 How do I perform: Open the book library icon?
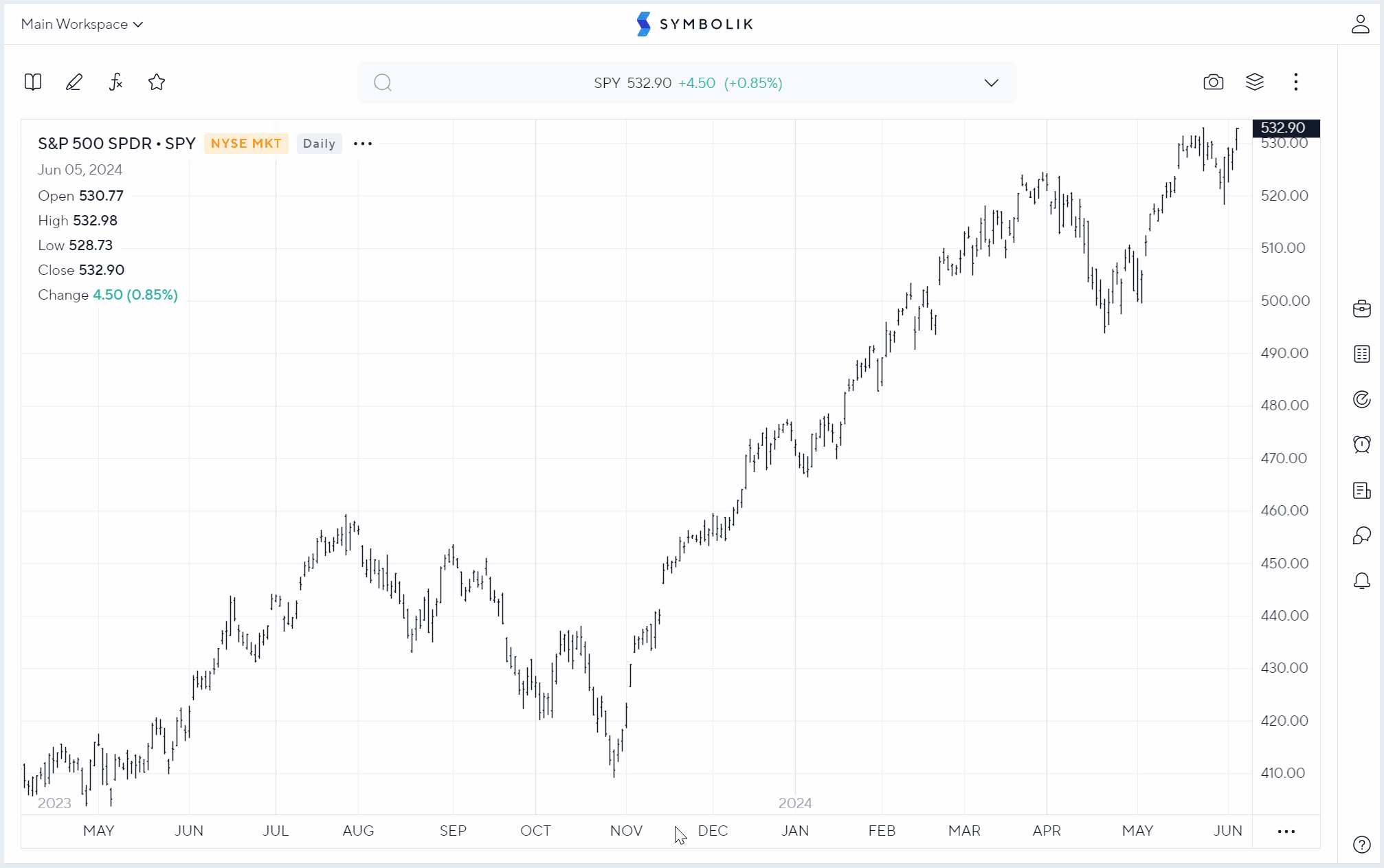33,82
